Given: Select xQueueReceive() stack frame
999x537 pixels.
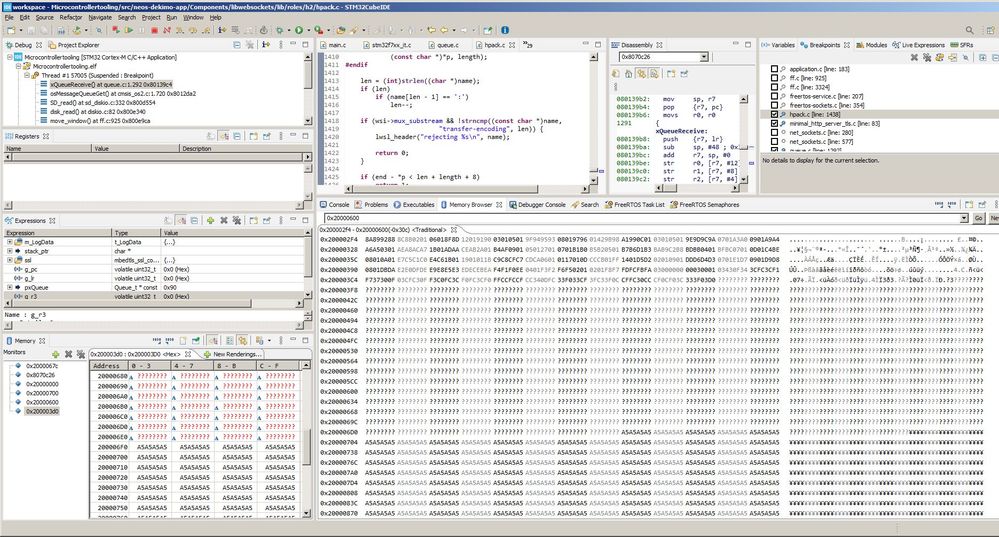Looking at the screenshot, I should [x=111, y=84].
